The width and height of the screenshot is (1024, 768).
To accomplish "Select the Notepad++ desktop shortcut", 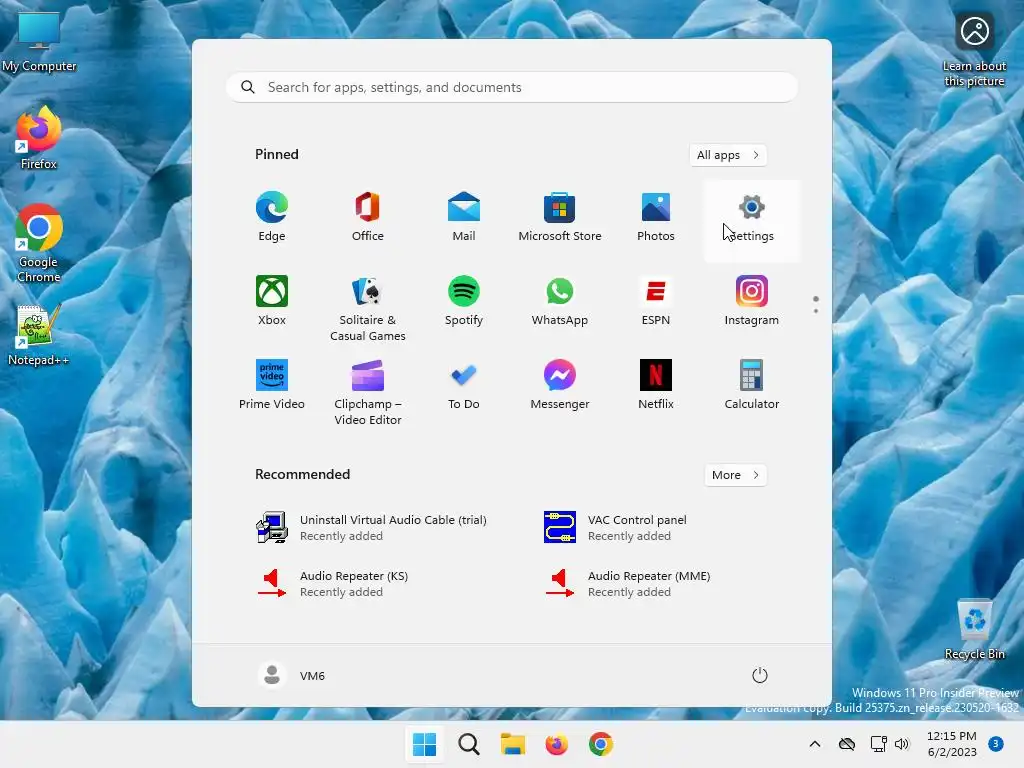I will [x=39, y=334].
